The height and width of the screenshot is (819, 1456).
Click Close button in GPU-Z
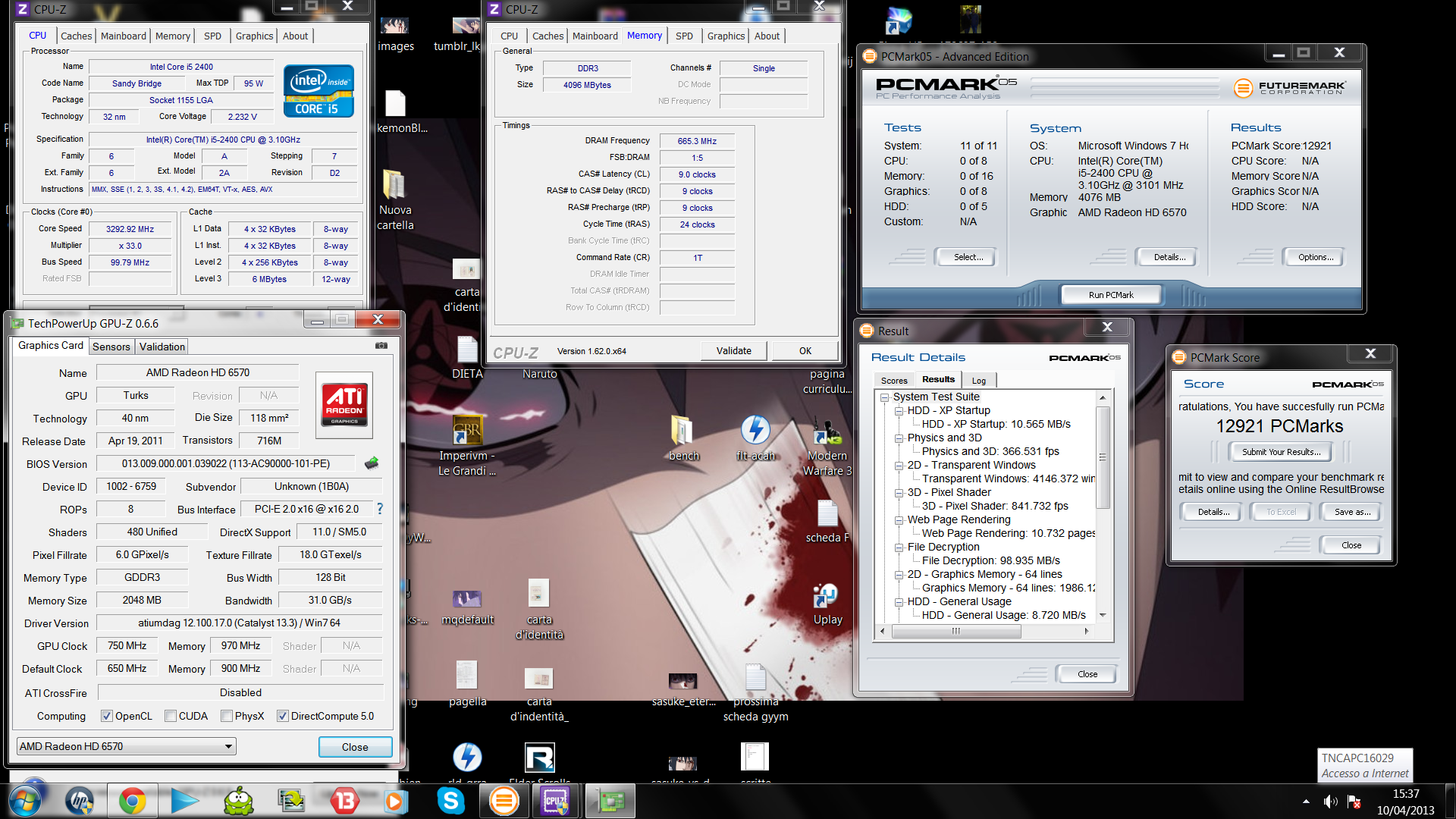pos(355,747)
